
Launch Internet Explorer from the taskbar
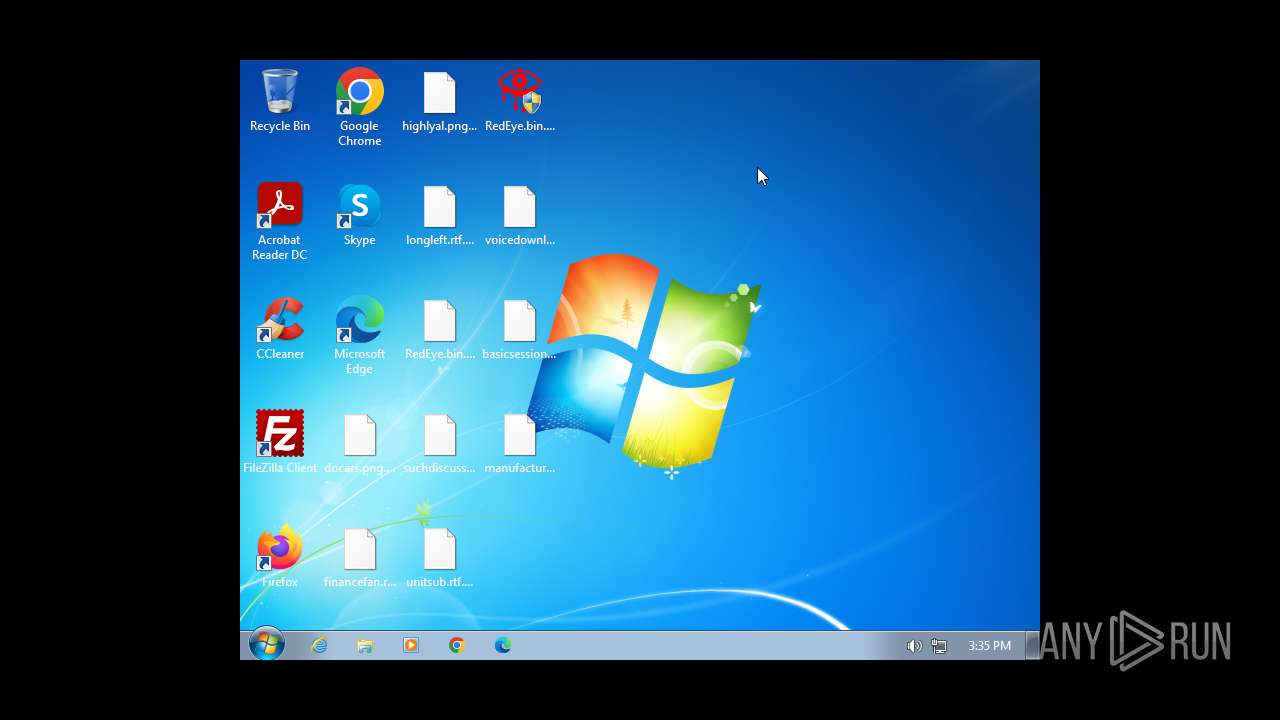coord(319,645)
